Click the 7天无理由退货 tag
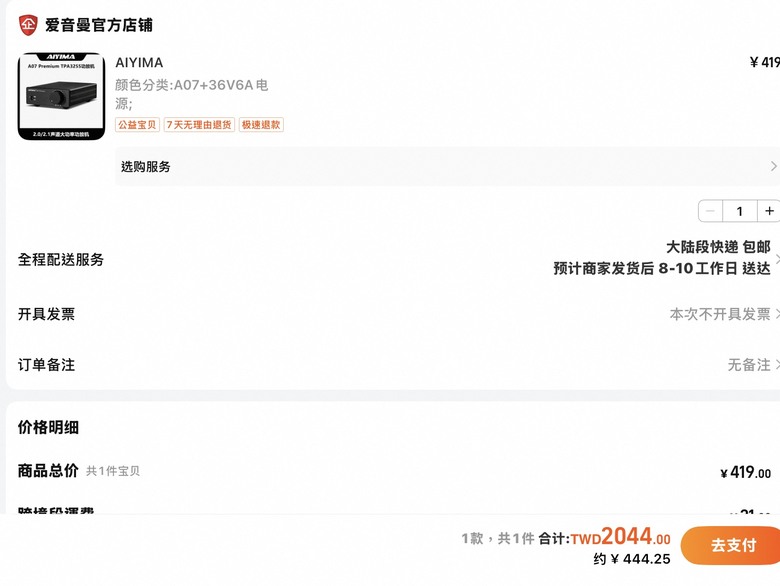The width and height of the screenshot is (780, 586). [x=199, y=124]
